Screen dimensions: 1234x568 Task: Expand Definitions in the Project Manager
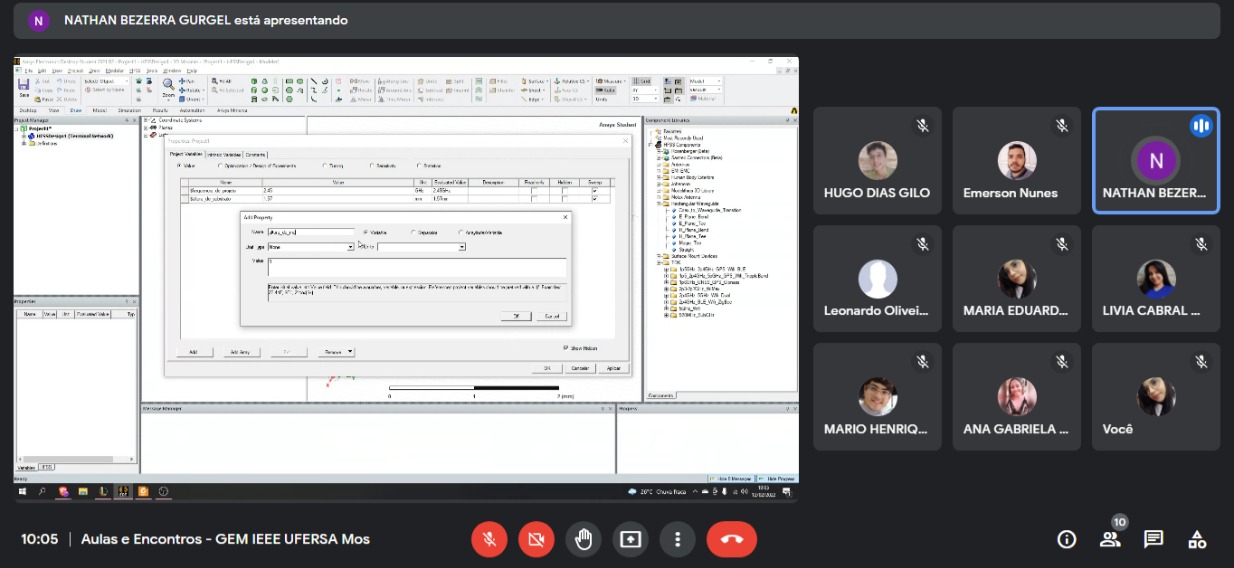[23, 143]
